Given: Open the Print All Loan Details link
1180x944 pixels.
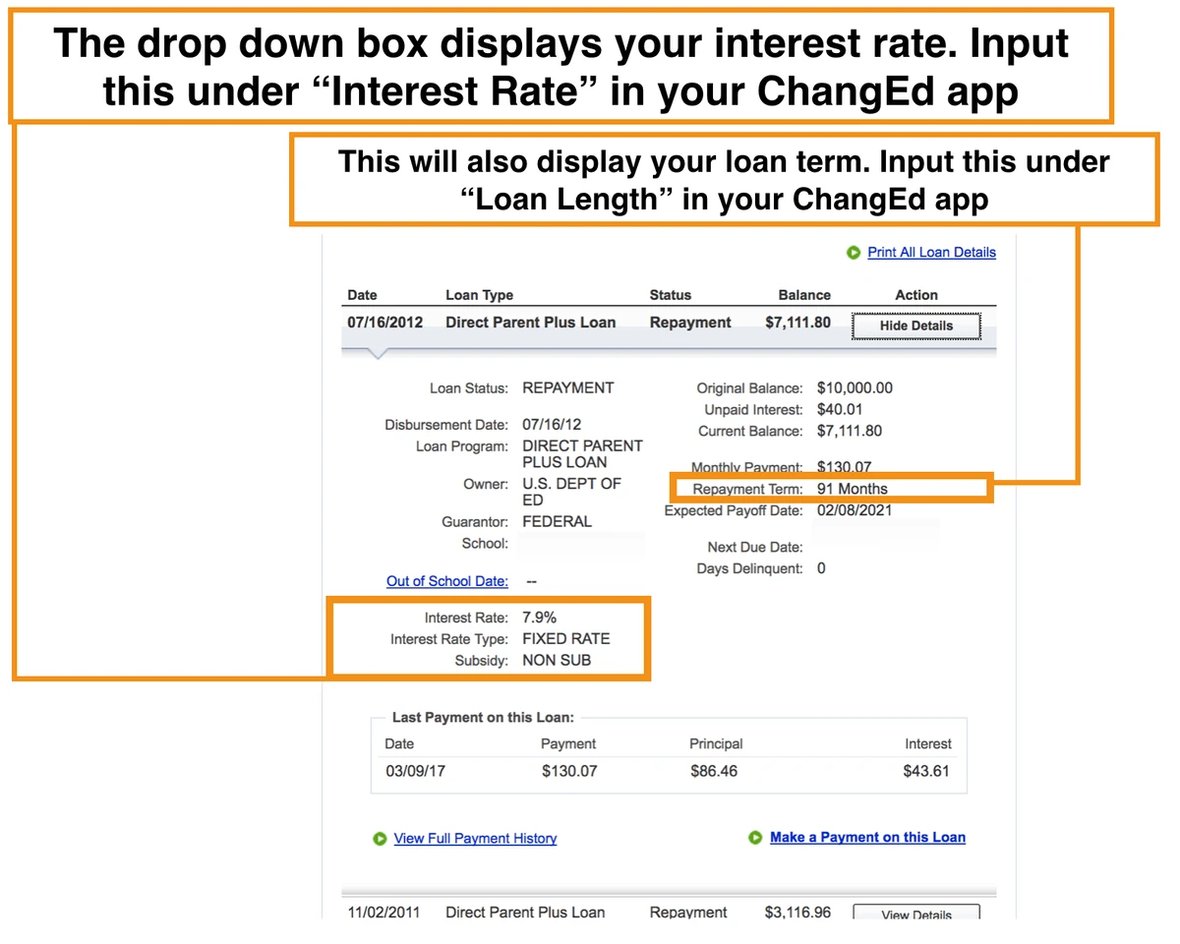Looking at the screenshot, I should tap(931, 252).
